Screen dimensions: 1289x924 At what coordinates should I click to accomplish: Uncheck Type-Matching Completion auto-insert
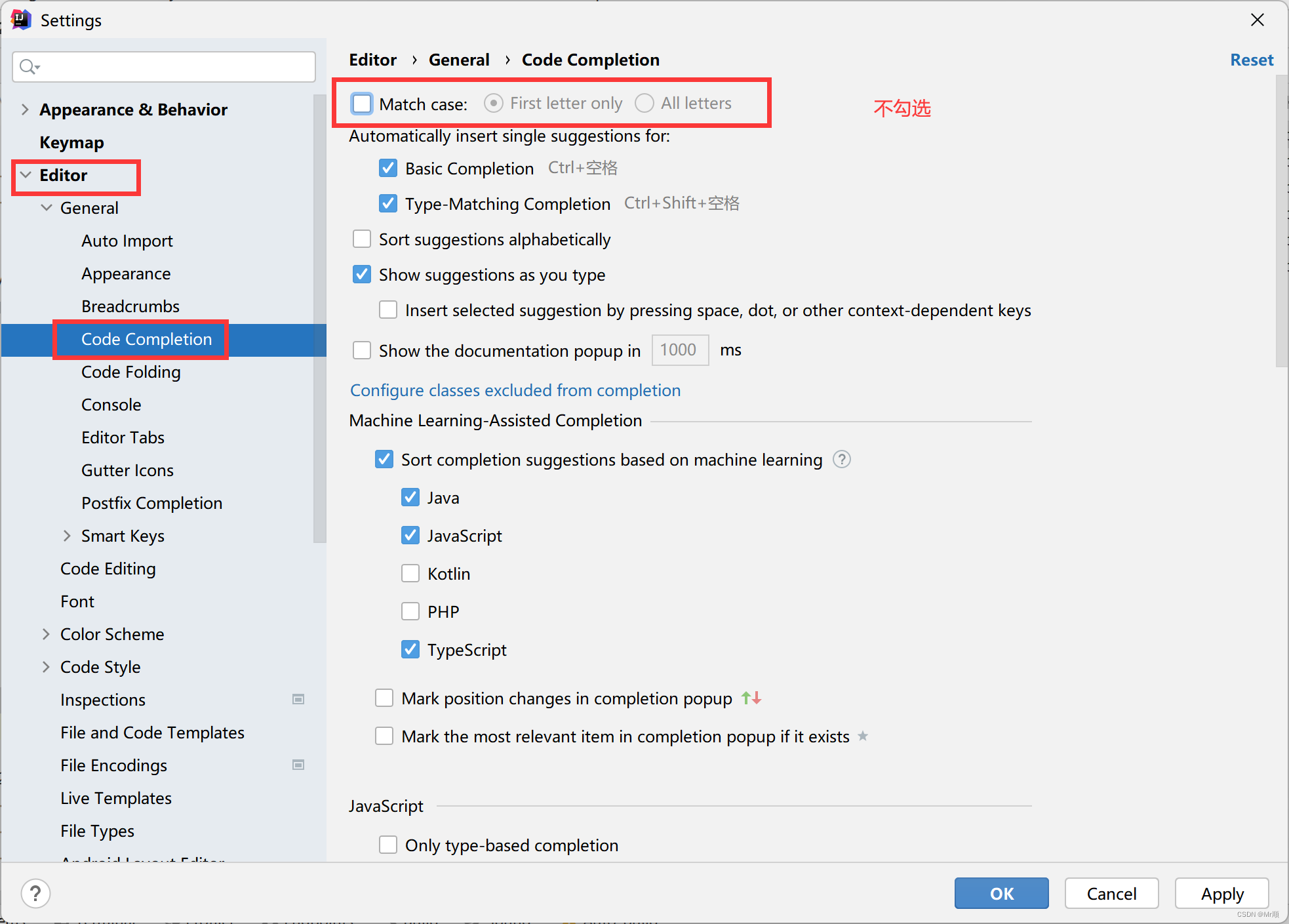(388, 203)
